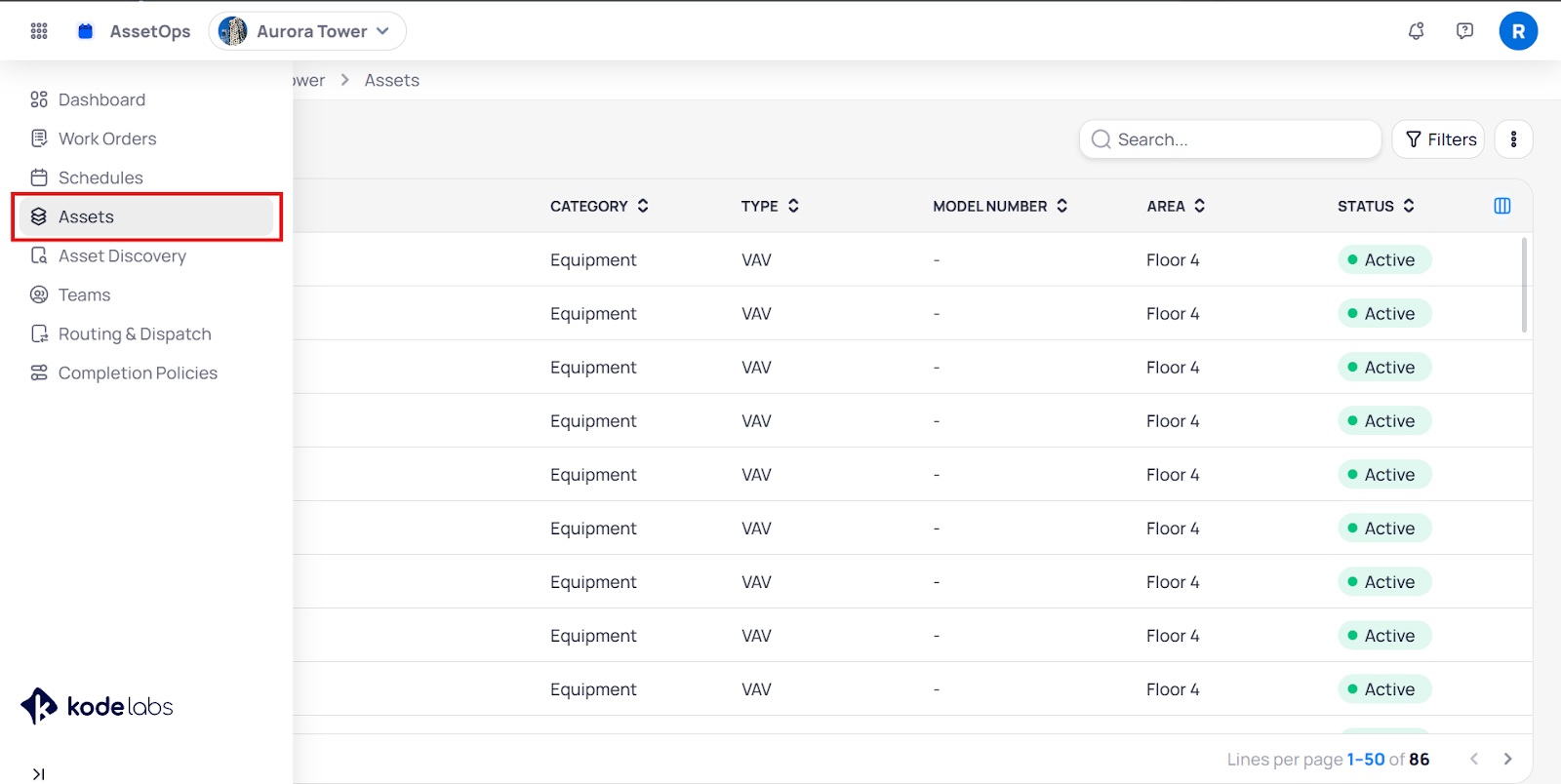1561x784 pixels.
Task: Open the column chooser icon
Action: pyautogui.click(x=1501, y=206)
